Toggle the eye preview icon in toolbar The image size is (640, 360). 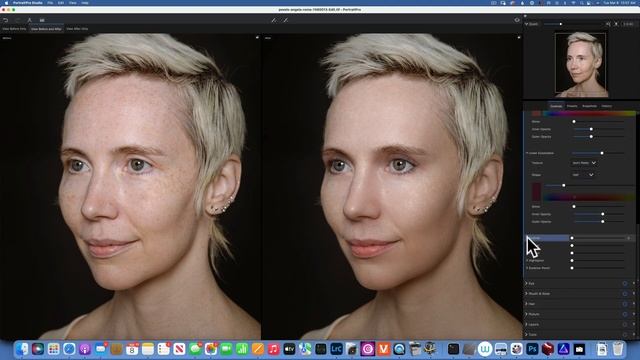pos(517,20)
